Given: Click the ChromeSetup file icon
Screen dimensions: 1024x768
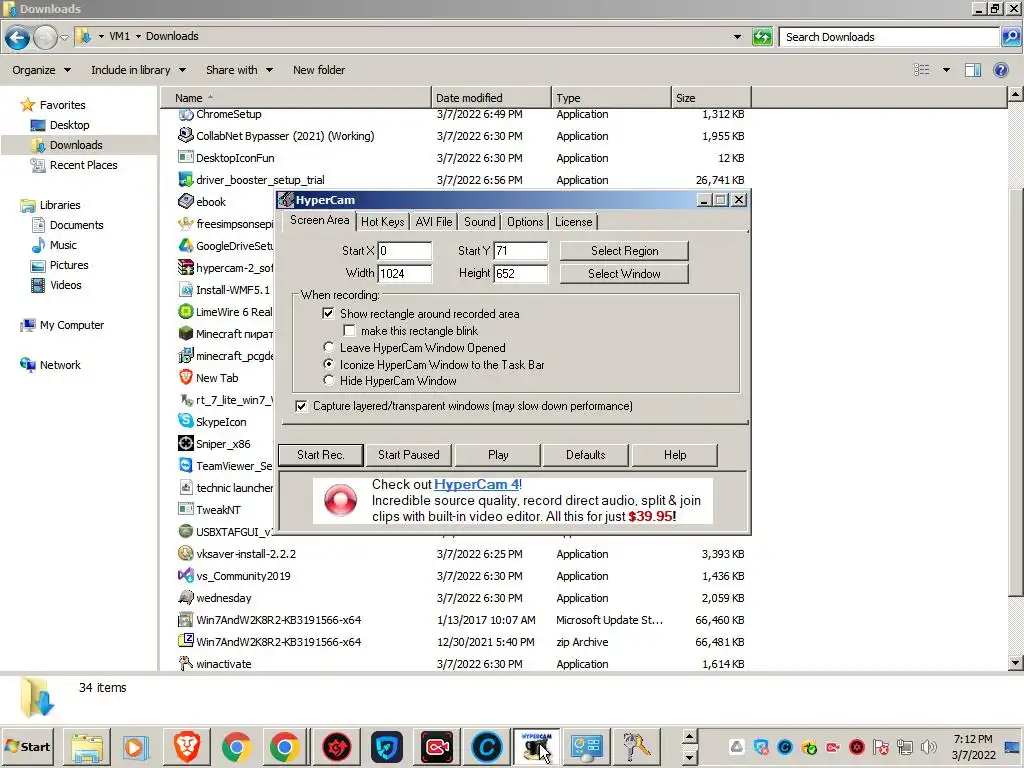Looking at the screenshot, I should click(185, 114).
